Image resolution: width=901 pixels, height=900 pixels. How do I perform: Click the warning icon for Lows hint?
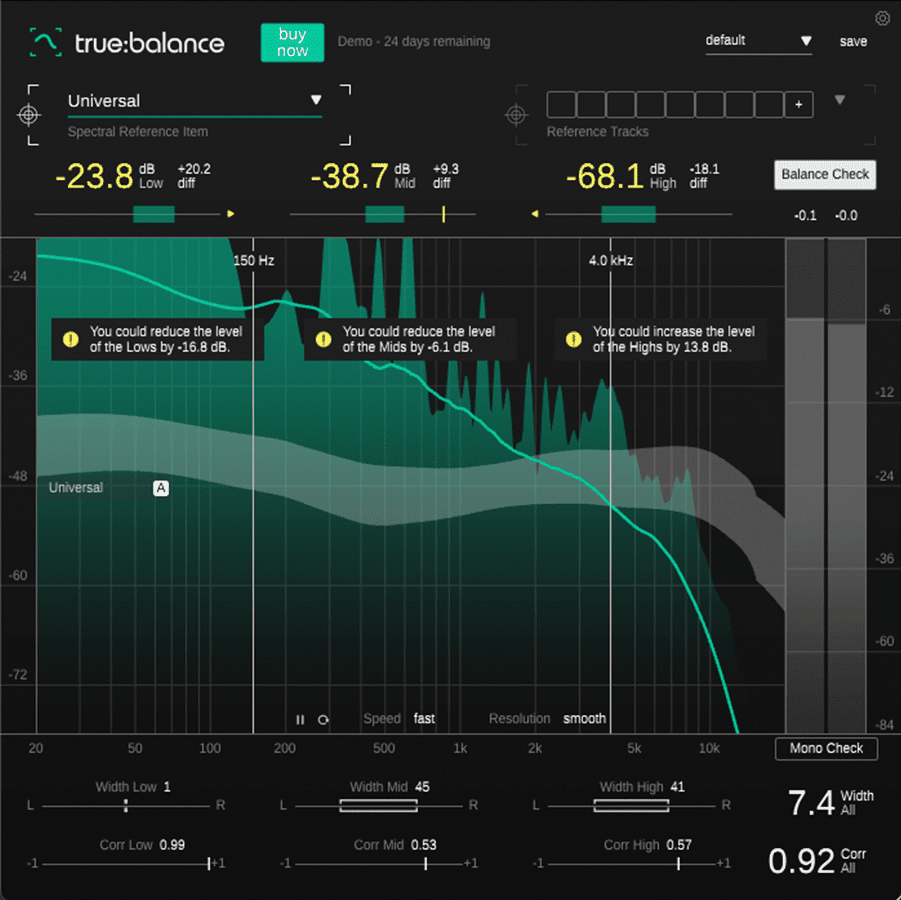[x=71, y=339]
